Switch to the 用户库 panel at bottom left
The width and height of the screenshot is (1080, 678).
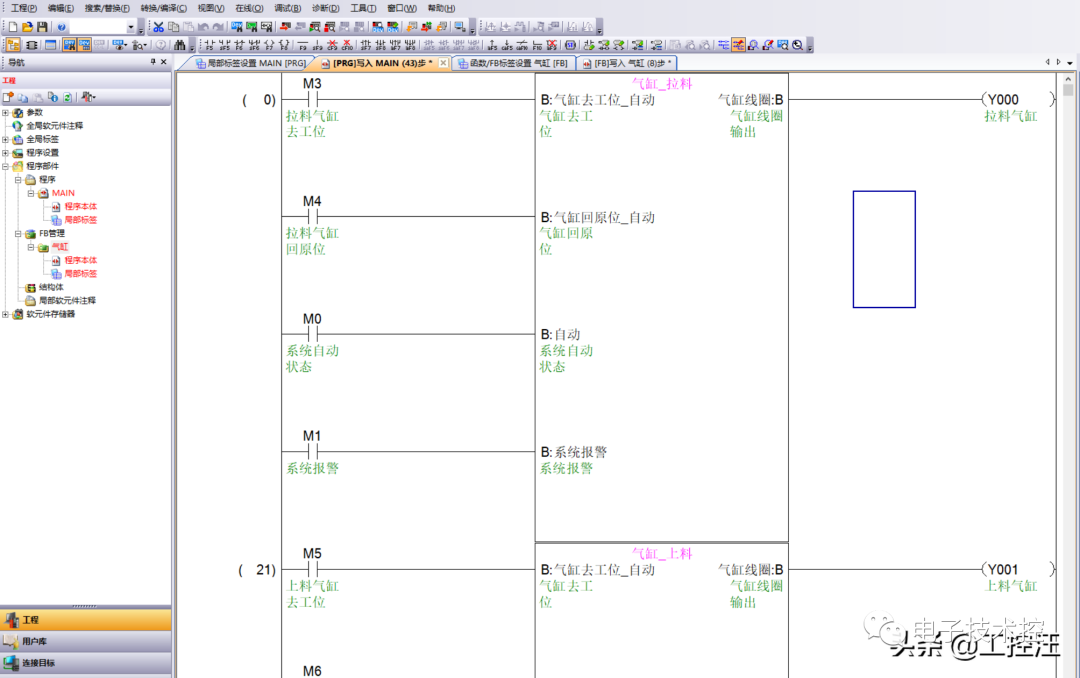click(x=35, y=641)
